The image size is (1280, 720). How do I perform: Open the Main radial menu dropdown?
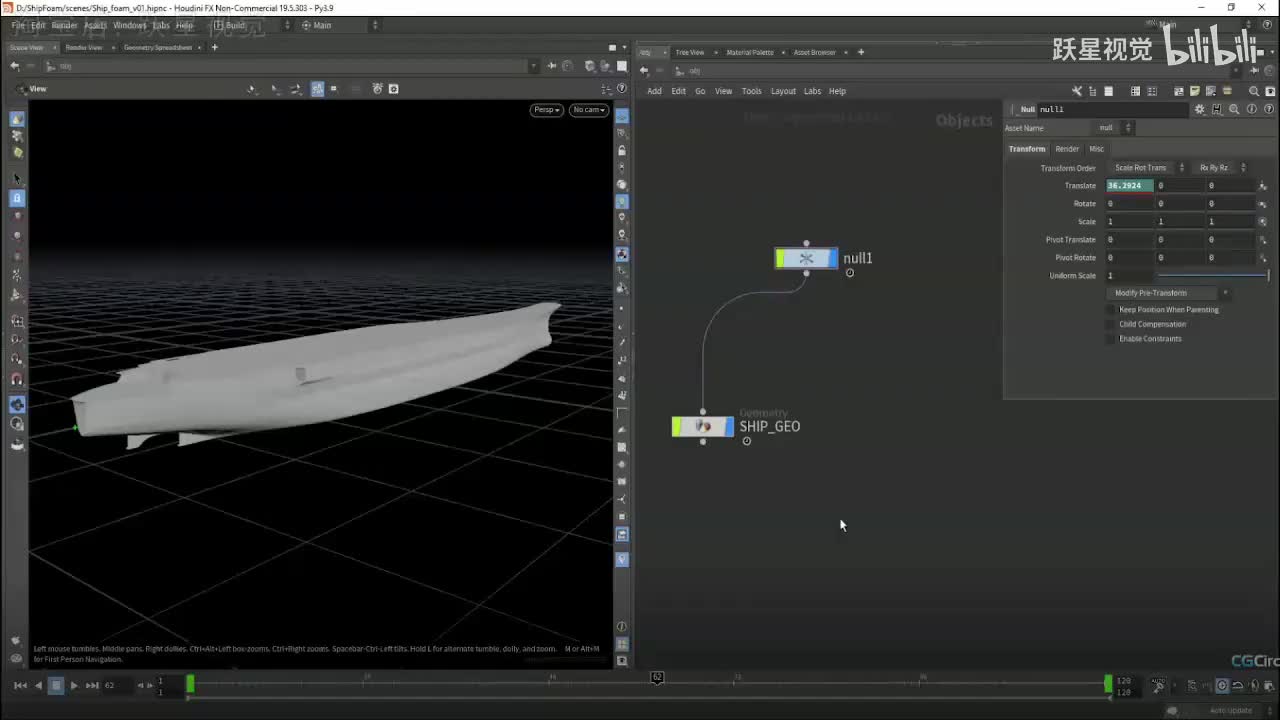[x=339, y=25]
